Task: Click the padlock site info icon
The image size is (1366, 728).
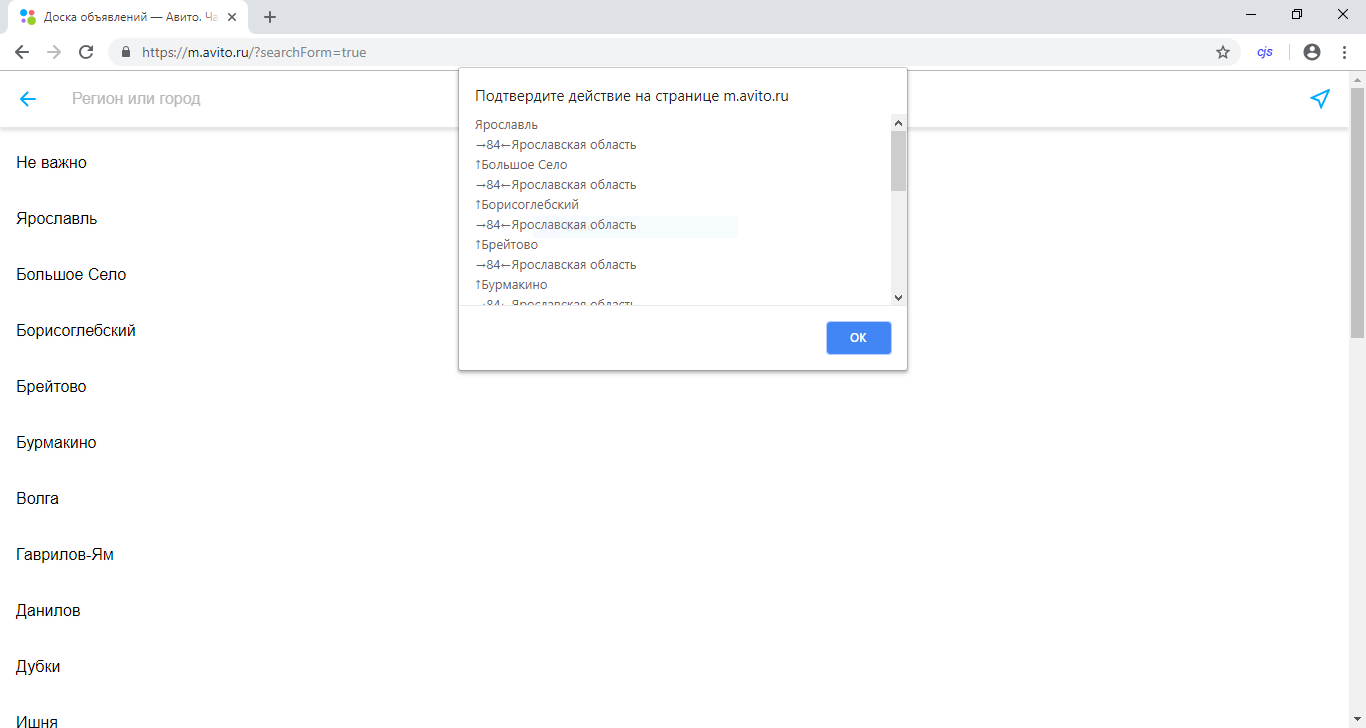Action: point(127,52)
